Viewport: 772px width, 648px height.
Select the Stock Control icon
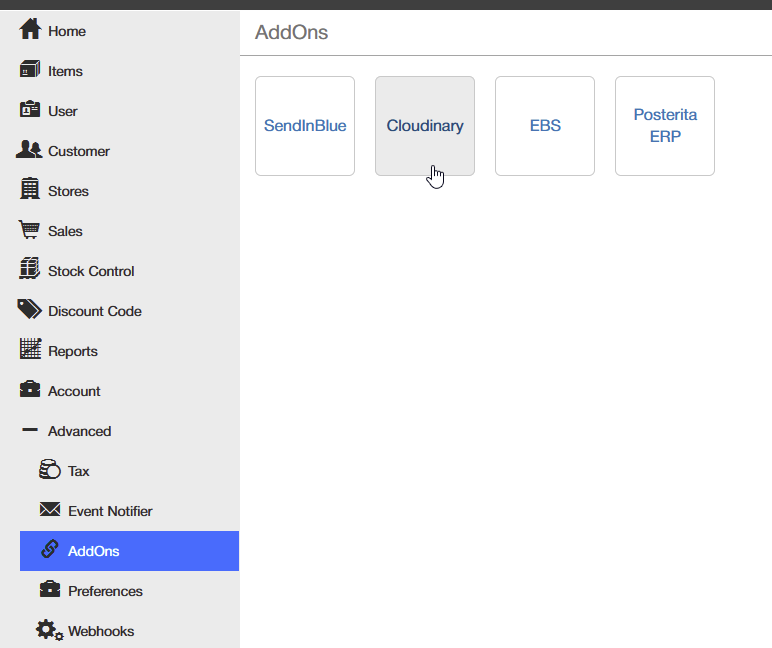[30, 268]
